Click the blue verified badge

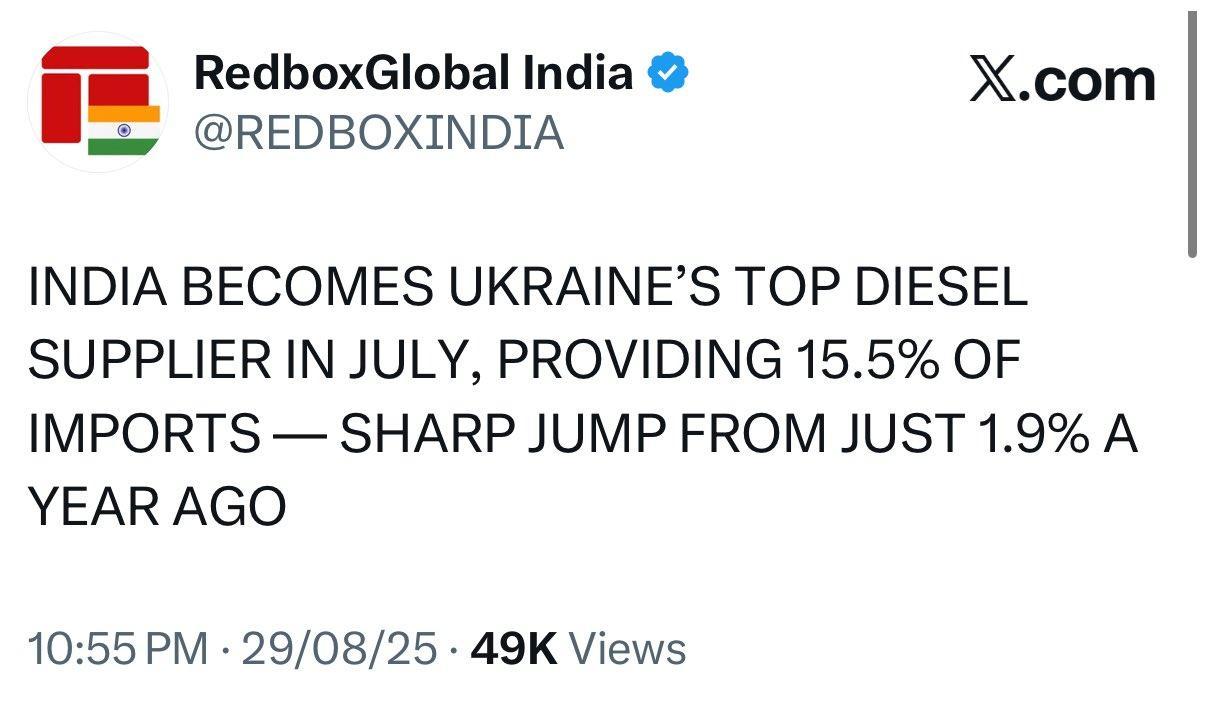[x=668, y=73]
